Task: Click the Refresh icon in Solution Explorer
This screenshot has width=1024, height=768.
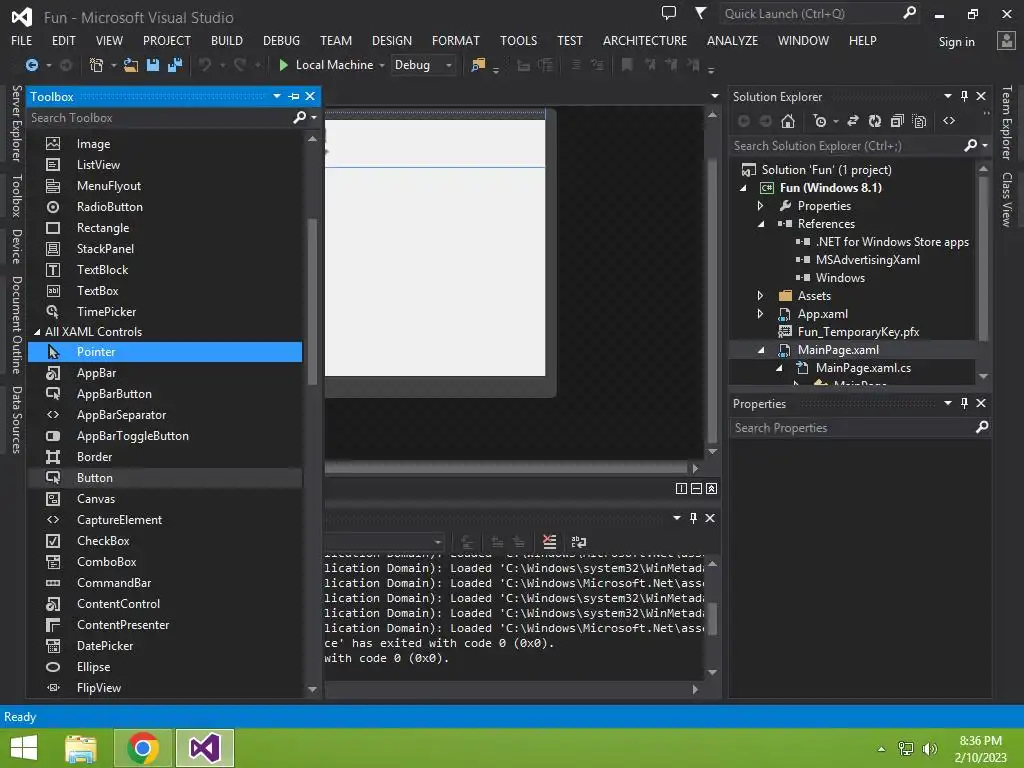Action: coord(875,121)
